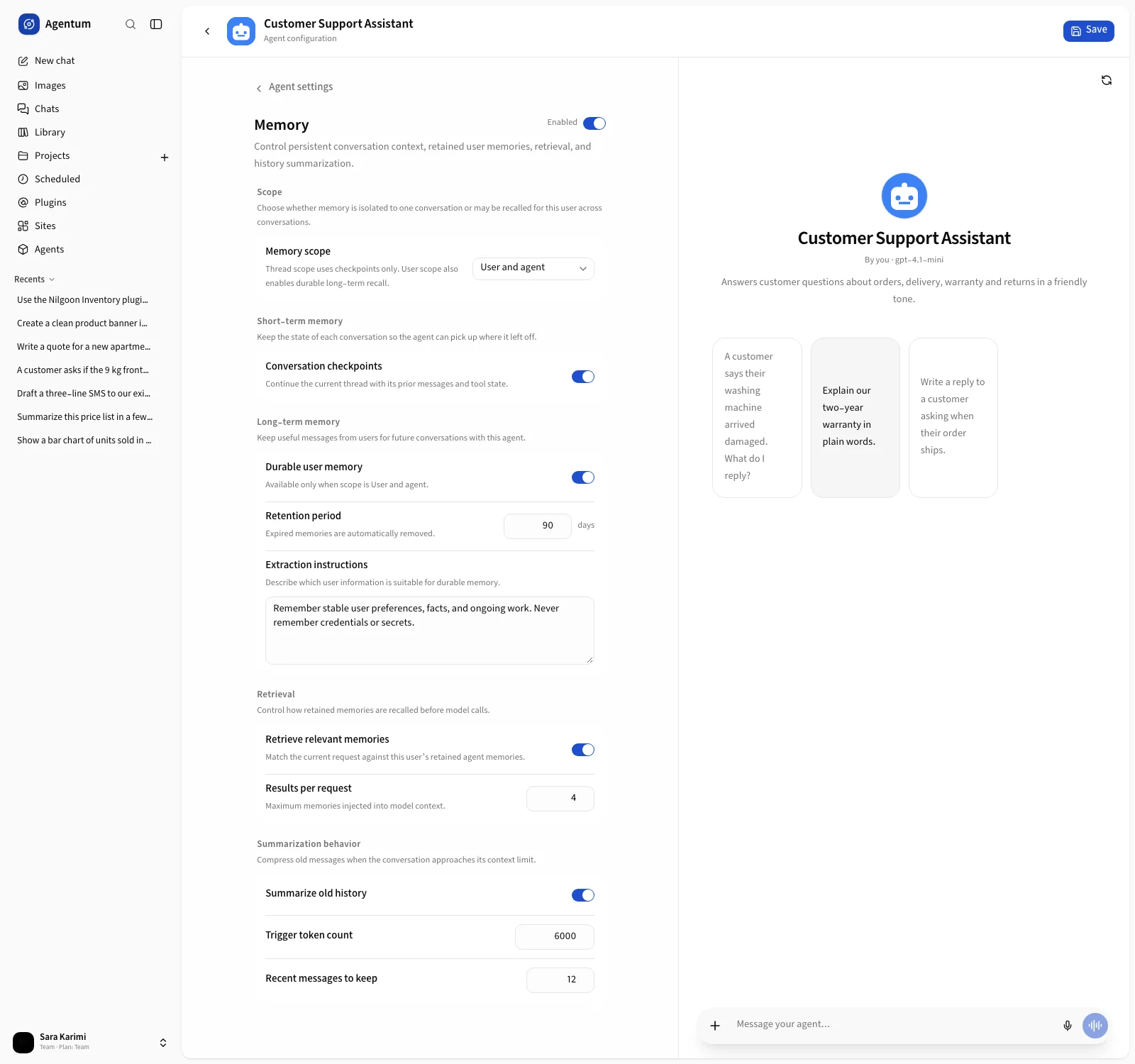Toggle Retrieve relevant memories switch
1135x1064 pixels.
pos(583,750)
